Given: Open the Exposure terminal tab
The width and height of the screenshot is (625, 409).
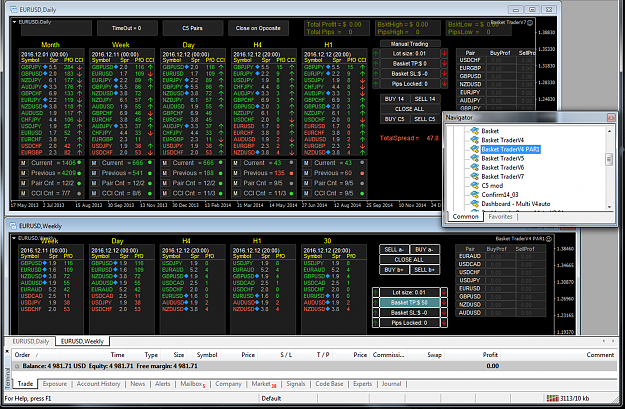Looking at the screenshot, I should [55, 384].
